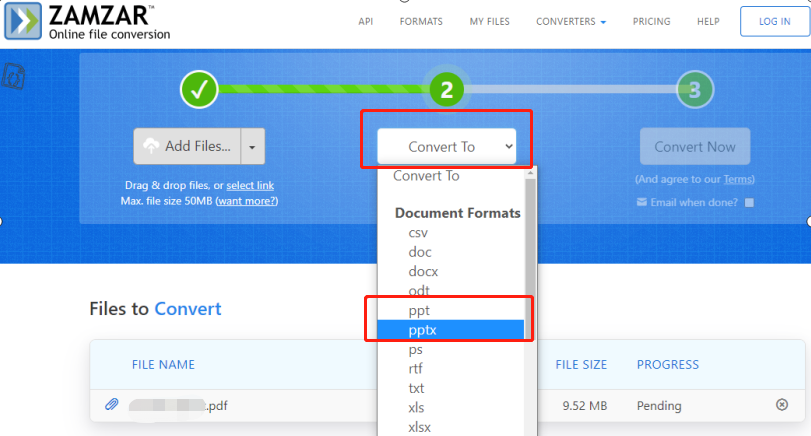Click the FILE SIZE column header
Viewport: 811px width, 436px height.
coord(581,365)
